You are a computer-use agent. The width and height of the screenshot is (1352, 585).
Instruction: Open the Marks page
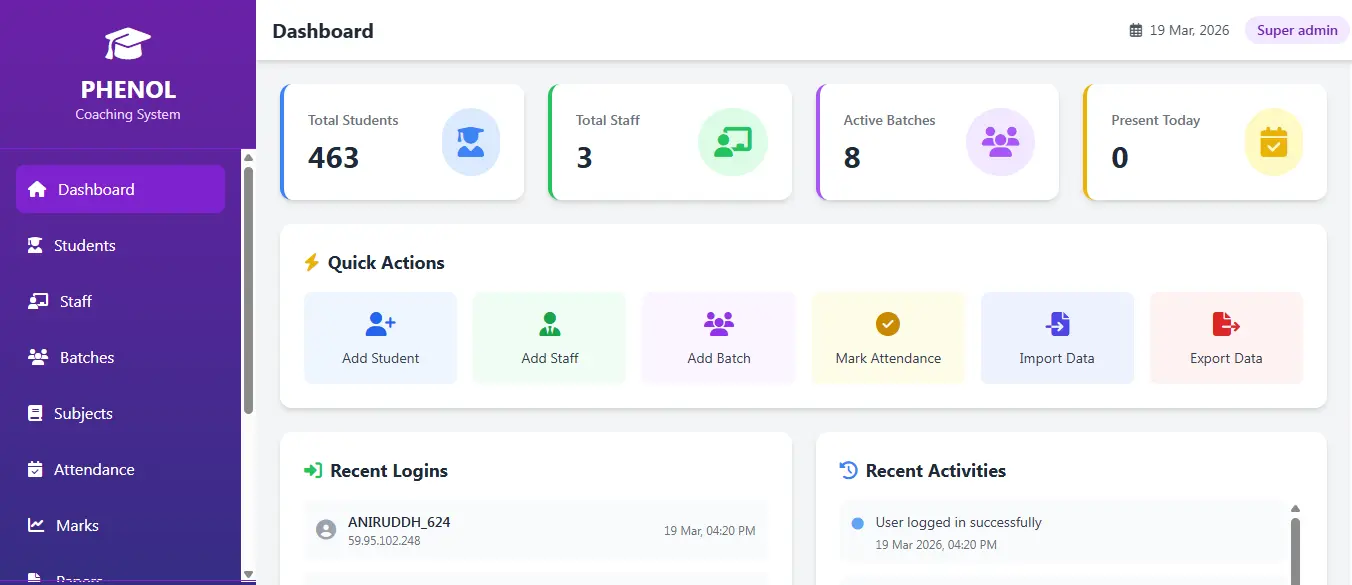[x=120, y=525]
